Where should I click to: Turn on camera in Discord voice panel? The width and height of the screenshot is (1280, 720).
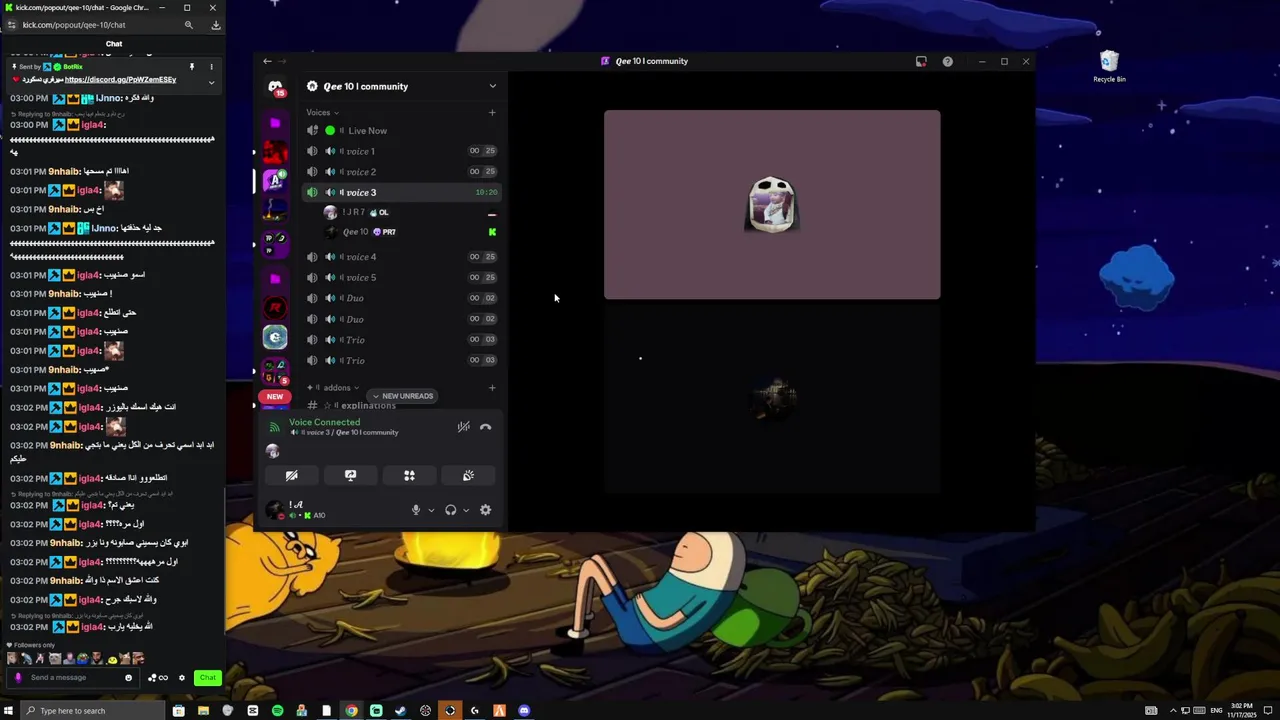tap(292, 476)
